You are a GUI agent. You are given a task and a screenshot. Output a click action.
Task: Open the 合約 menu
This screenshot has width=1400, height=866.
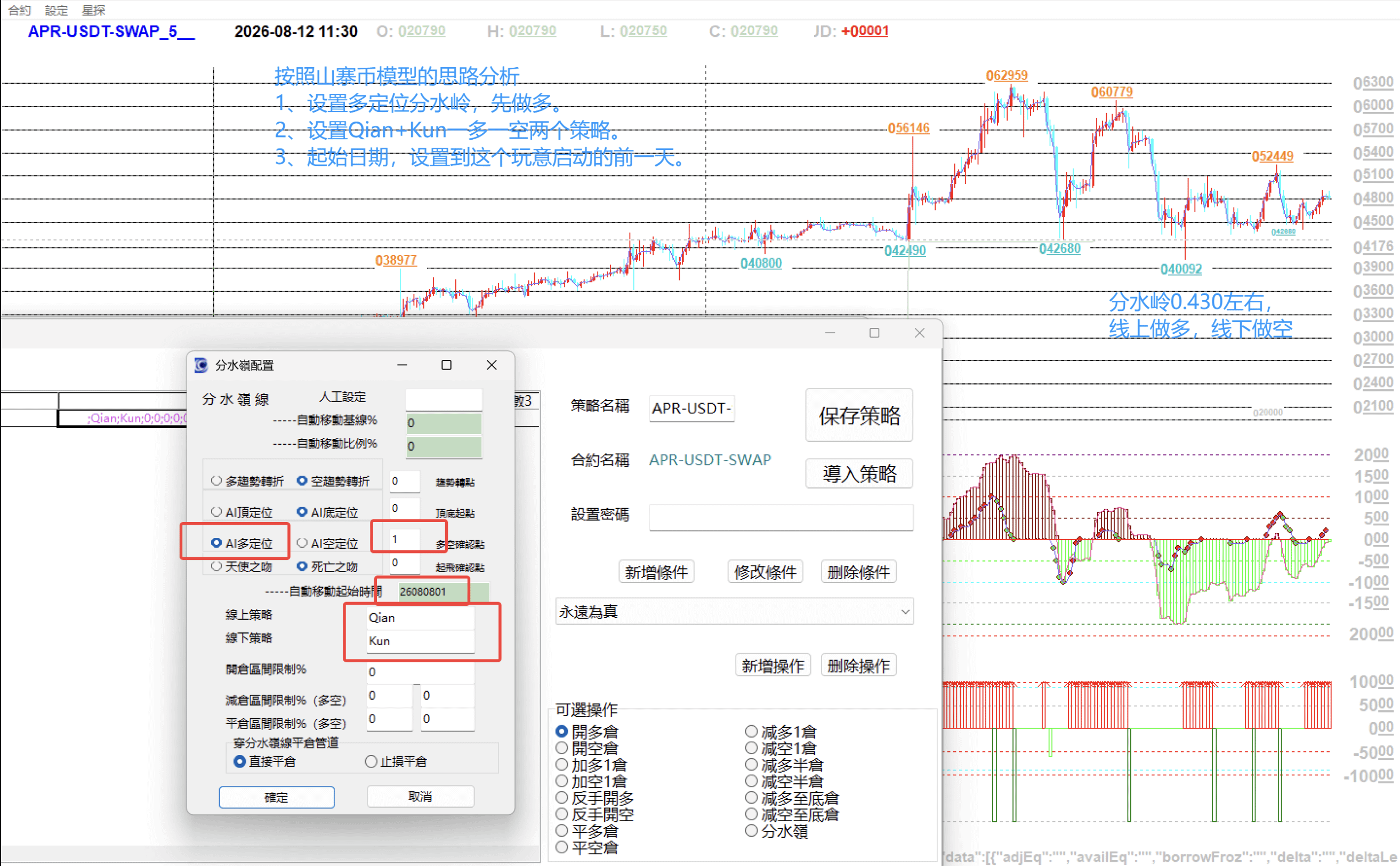pos(20,10)
